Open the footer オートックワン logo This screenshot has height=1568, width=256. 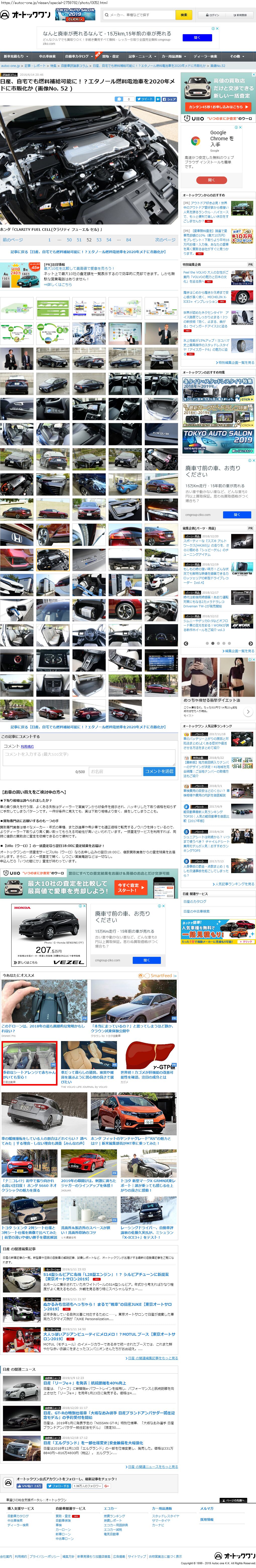click(235, 1556)
